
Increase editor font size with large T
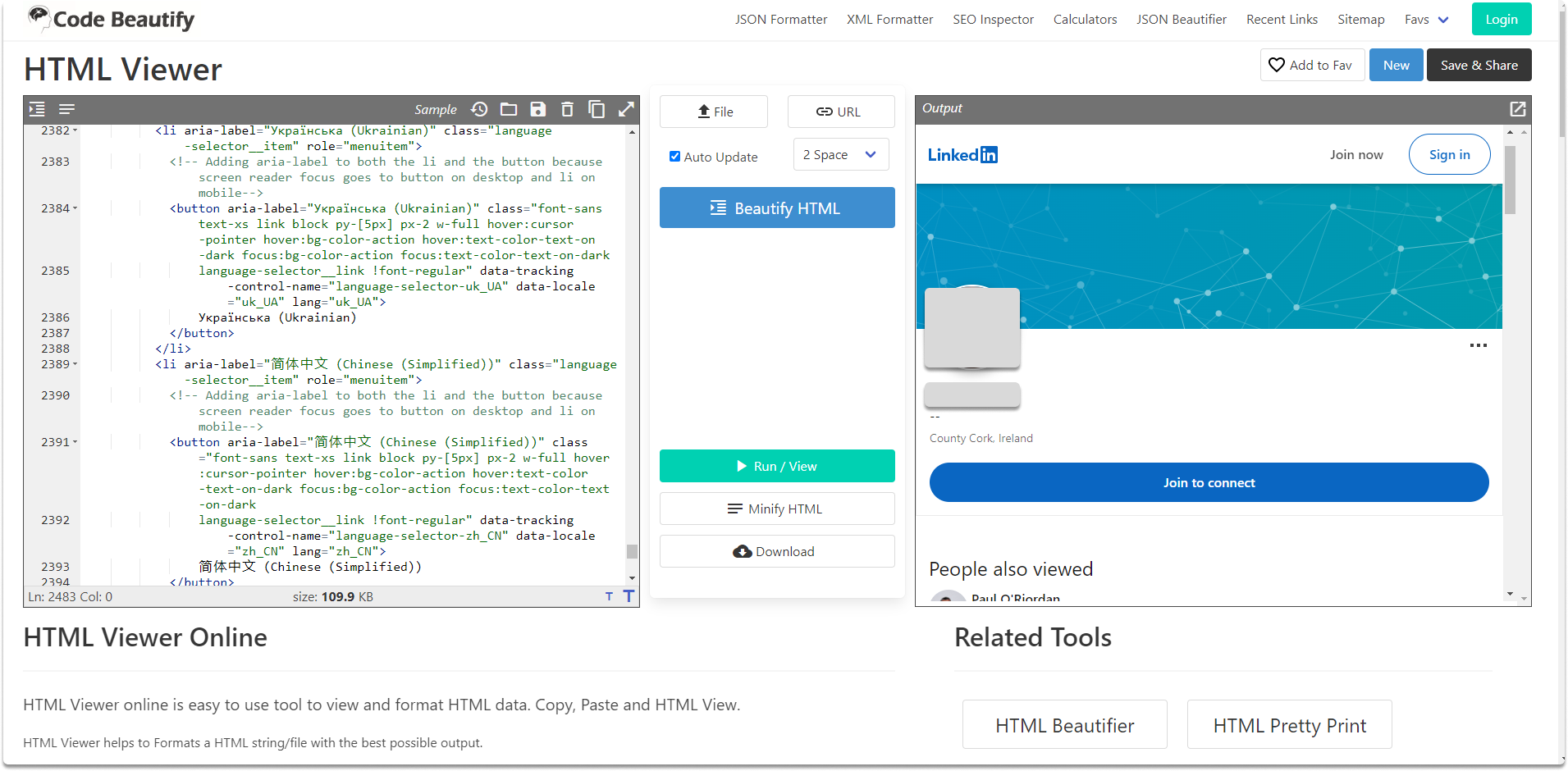(629, 596)
